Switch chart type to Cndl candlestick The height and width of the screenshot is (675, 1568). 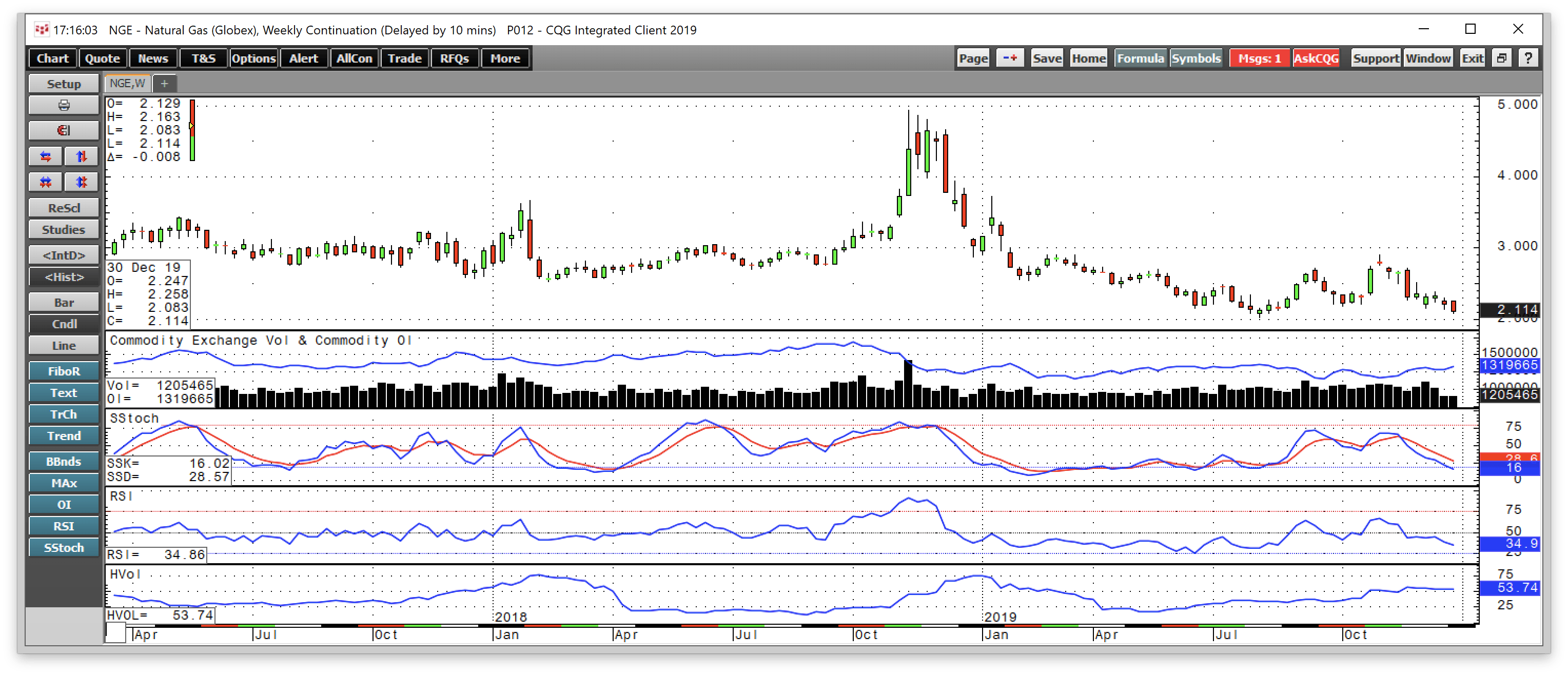(63, 324)
